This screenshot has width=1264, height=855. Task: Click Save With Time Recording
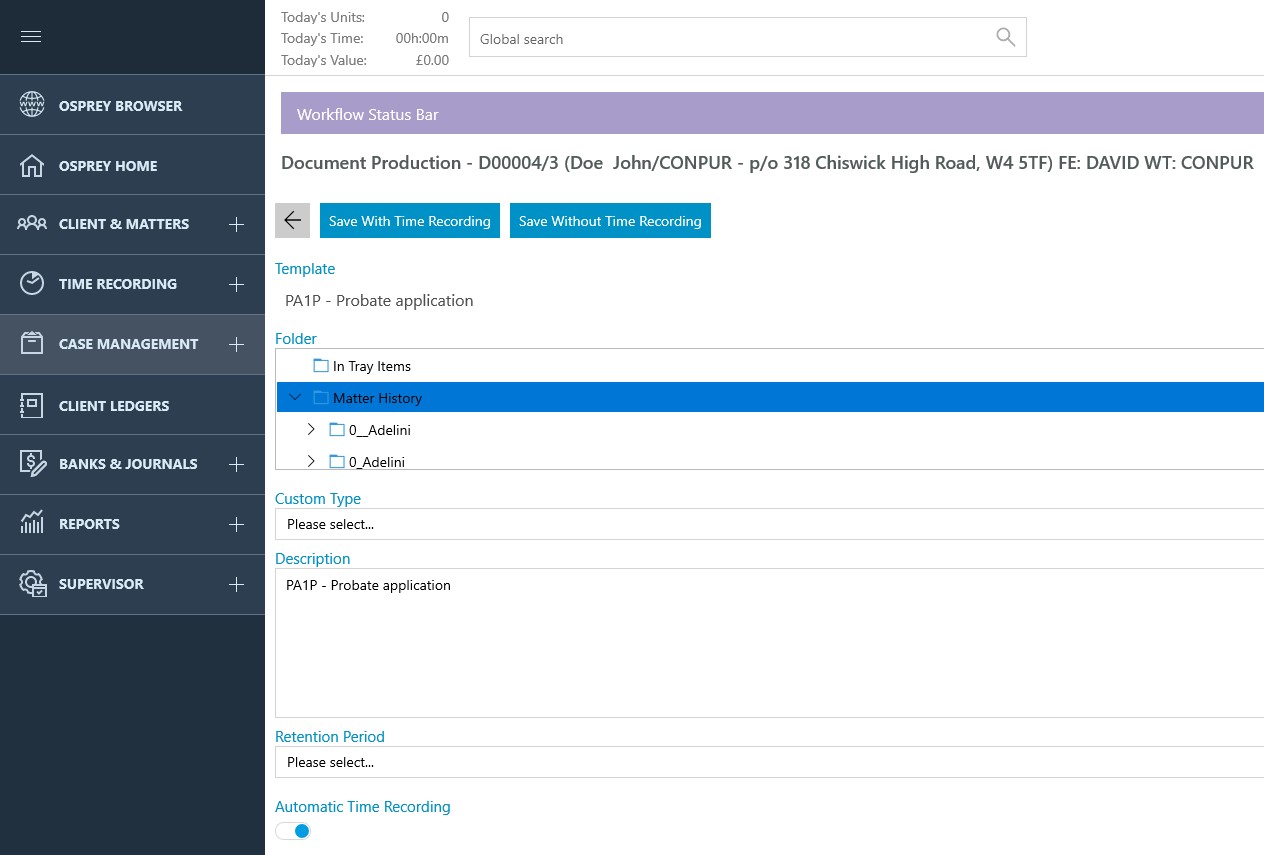(410, 221)
